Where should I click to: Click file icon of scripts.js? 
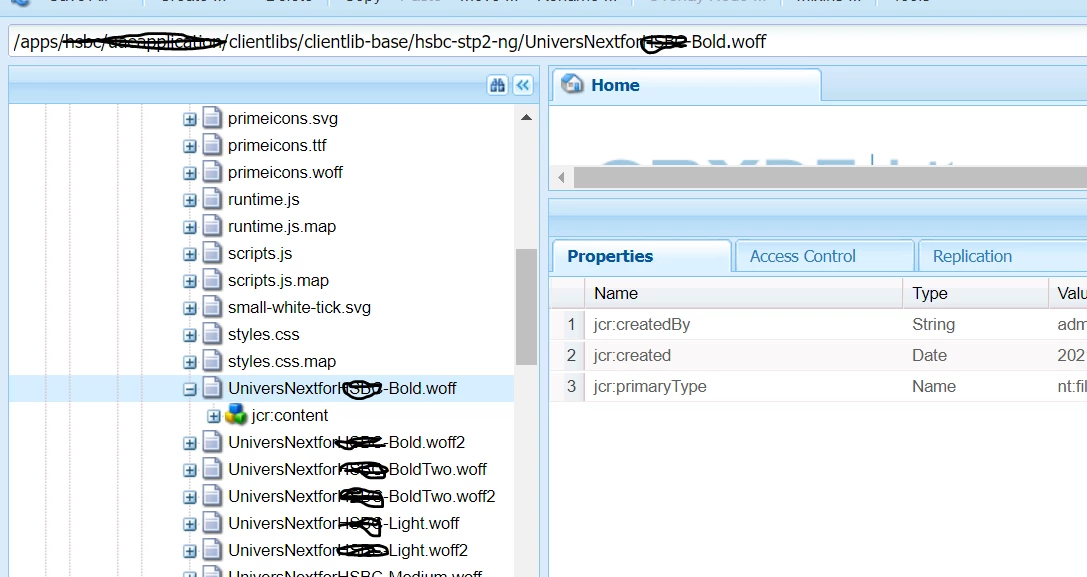pyautogui.click(x=212, y=254)
